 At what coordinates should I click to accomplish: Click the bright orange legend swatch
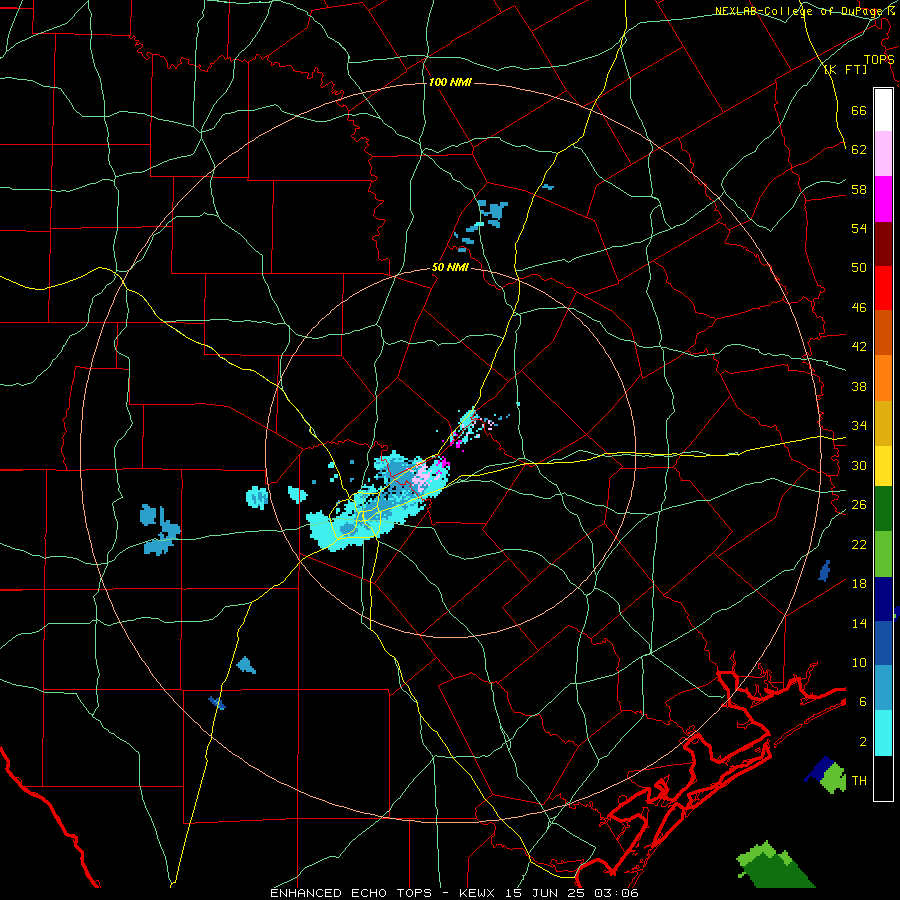(883, 377)
